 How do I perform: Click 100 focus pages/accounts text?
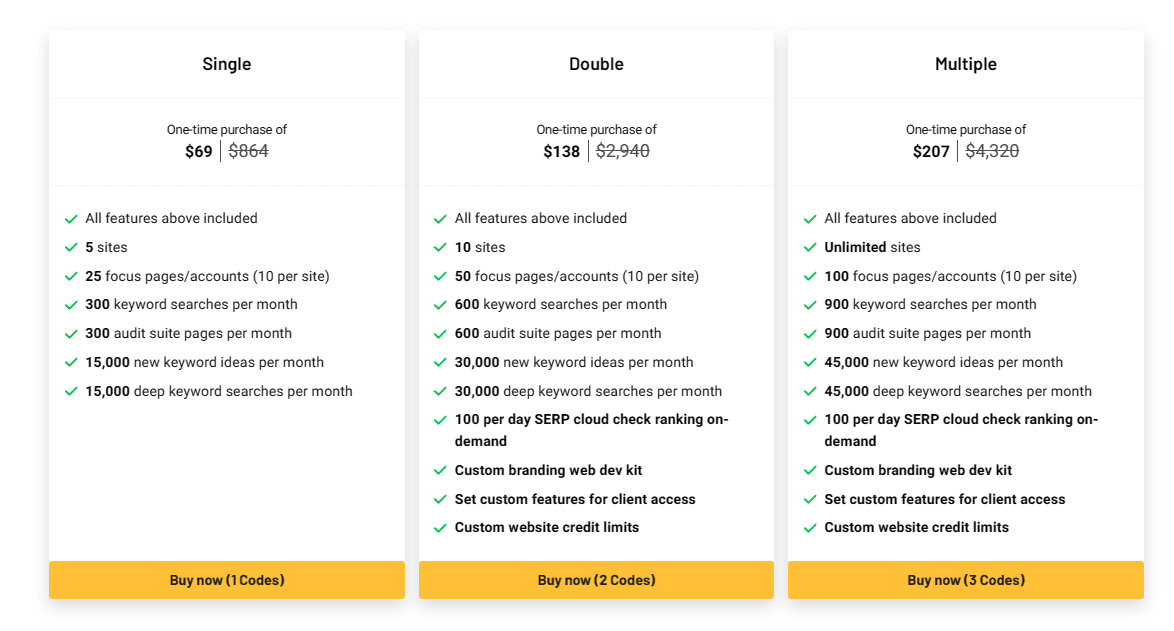tap(951, 276)
